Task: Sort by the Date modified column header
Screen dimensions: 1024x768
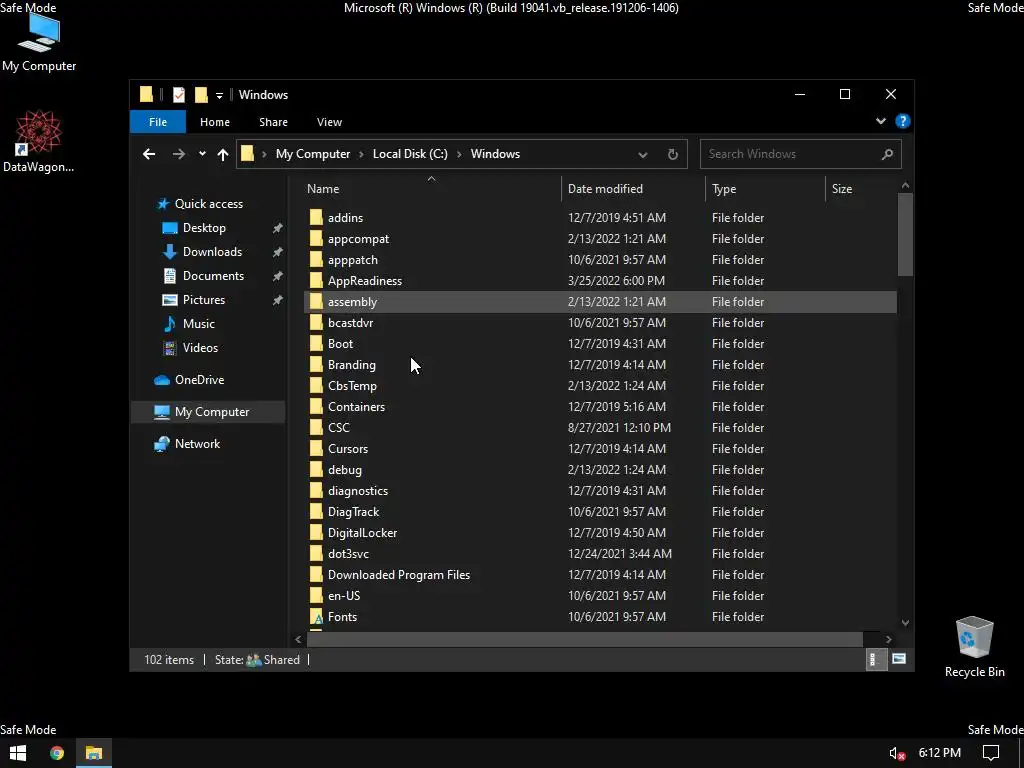Action: point(633,189)
